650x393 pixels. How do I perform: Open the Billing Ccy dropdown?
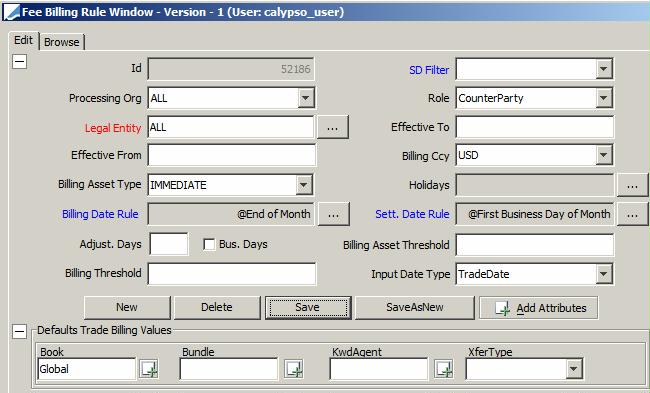[604, 155]
